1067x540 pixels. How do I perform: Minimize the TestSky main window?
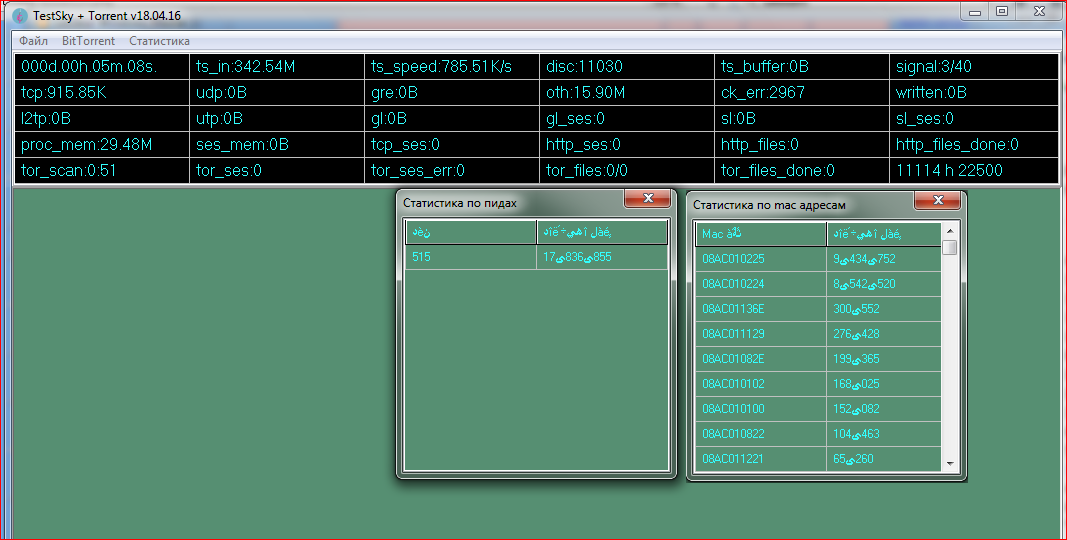click(979, 12)
